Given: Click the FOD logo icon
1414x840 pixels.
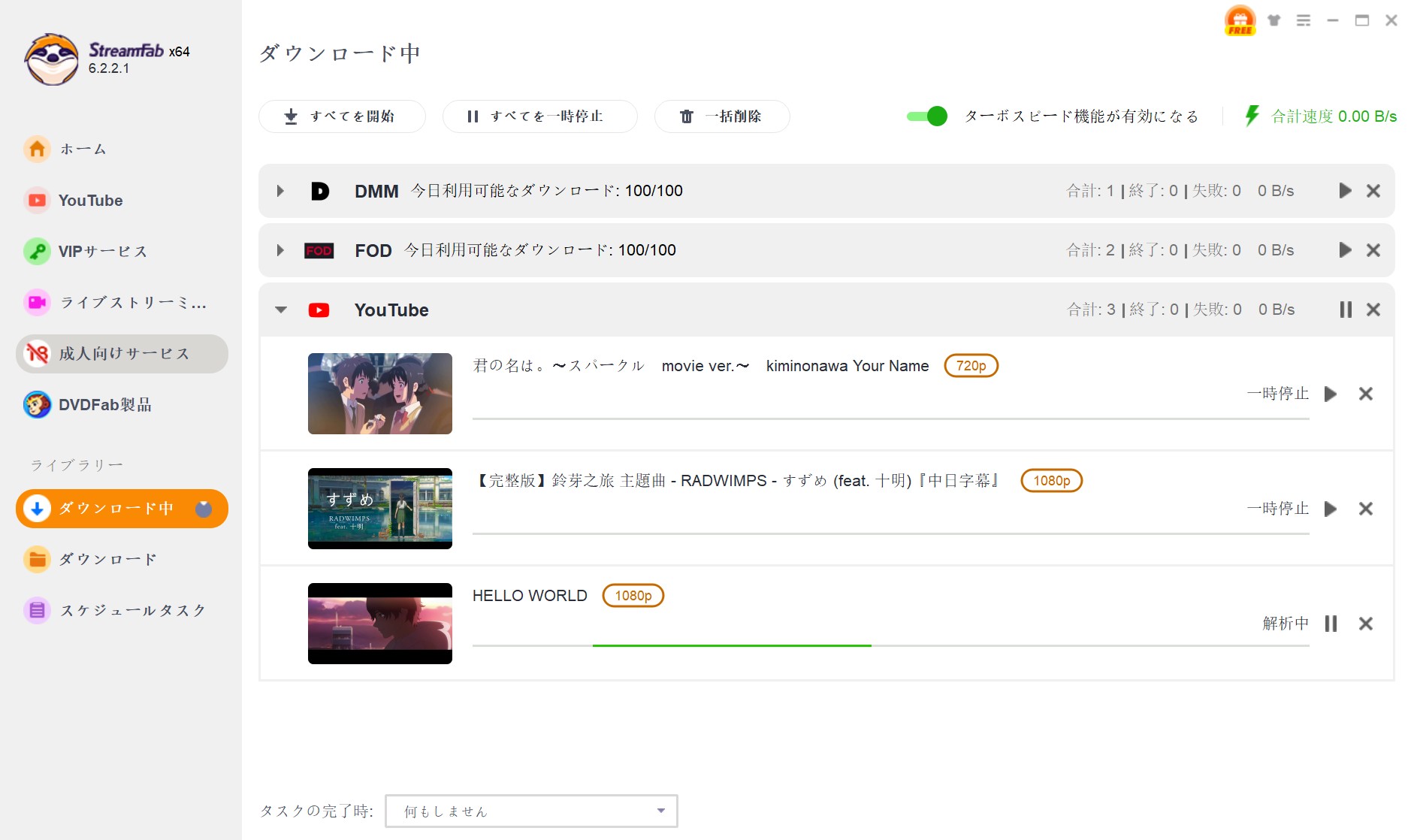Looking at the screenshot, I should 319,250.
